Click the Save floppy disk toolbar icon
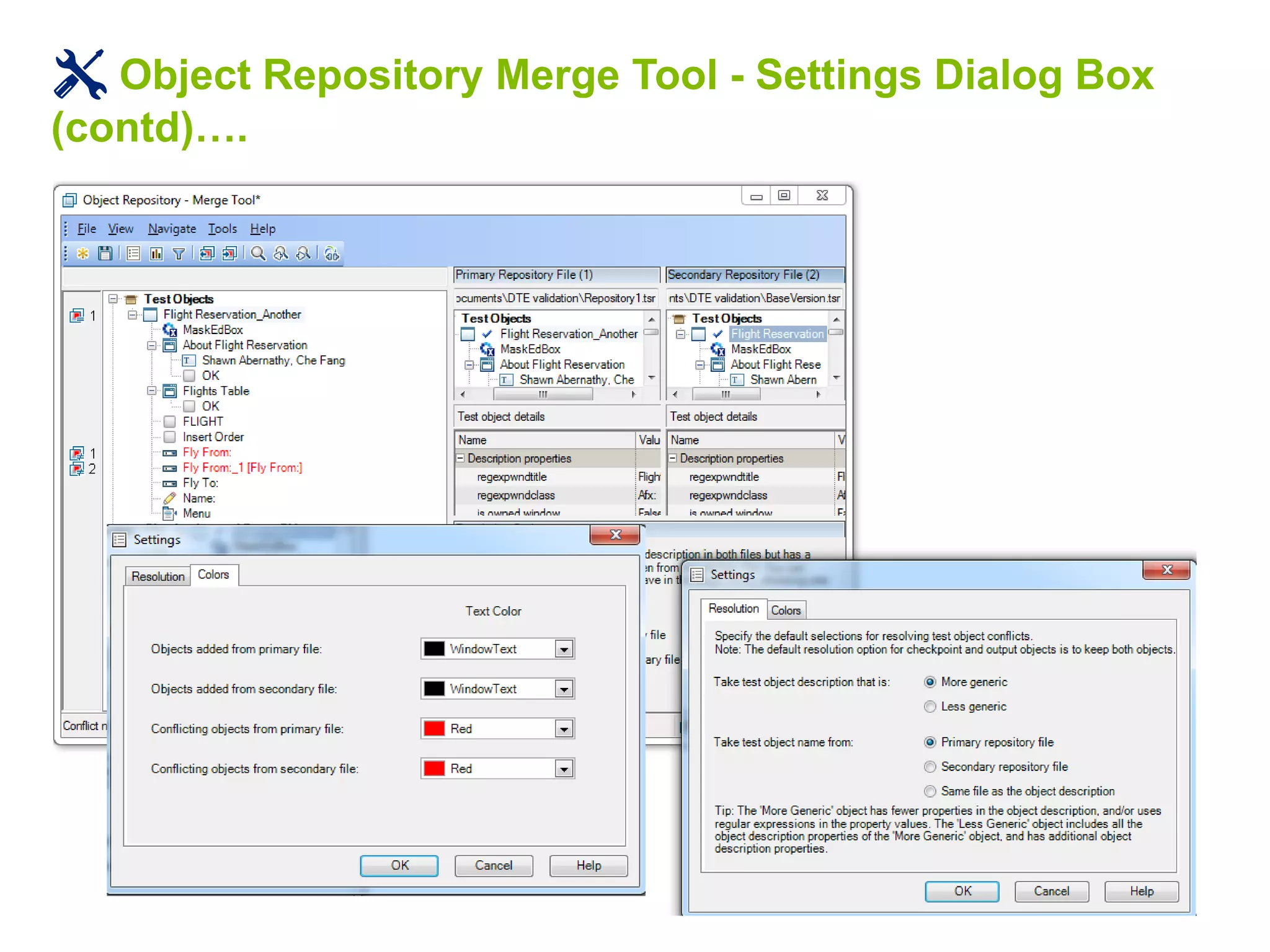1270x952 pixels. click(105, 253)
